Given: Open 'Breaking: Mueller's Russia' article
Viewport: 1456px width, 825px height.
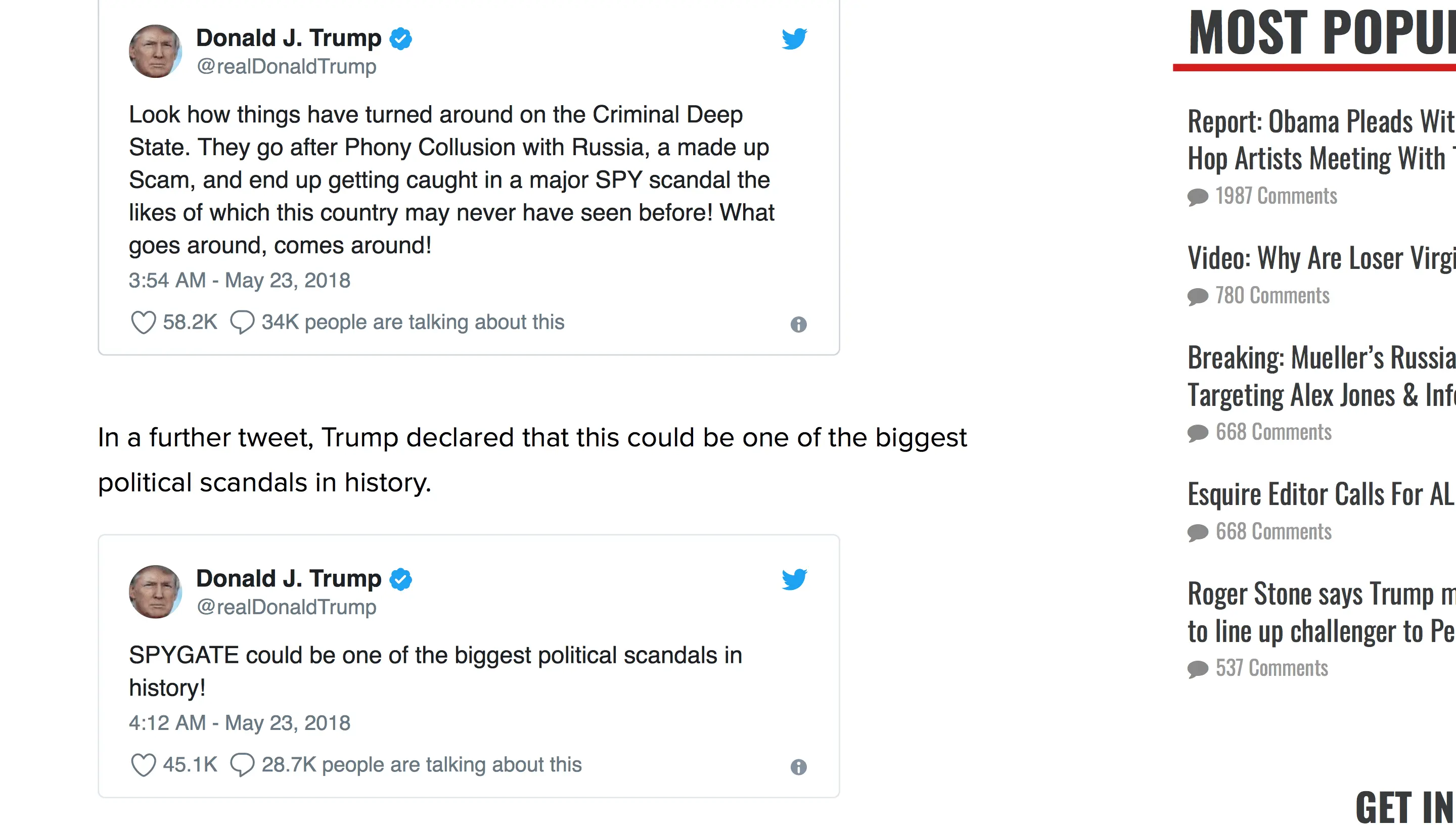Looking at the screenshot, I should pyautogui.click(x=1320, y=376).
